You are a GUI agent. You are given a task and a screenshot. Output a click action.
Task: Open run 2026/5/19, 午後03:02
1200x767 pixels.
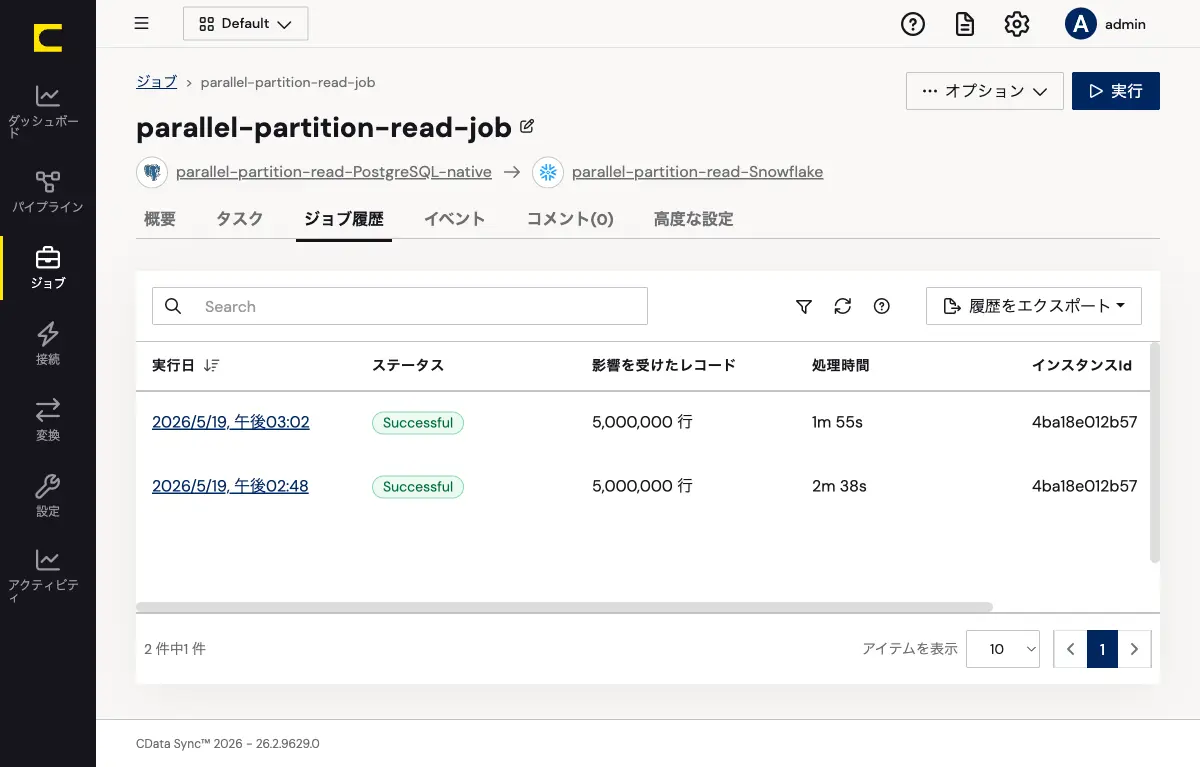[231, 423]
